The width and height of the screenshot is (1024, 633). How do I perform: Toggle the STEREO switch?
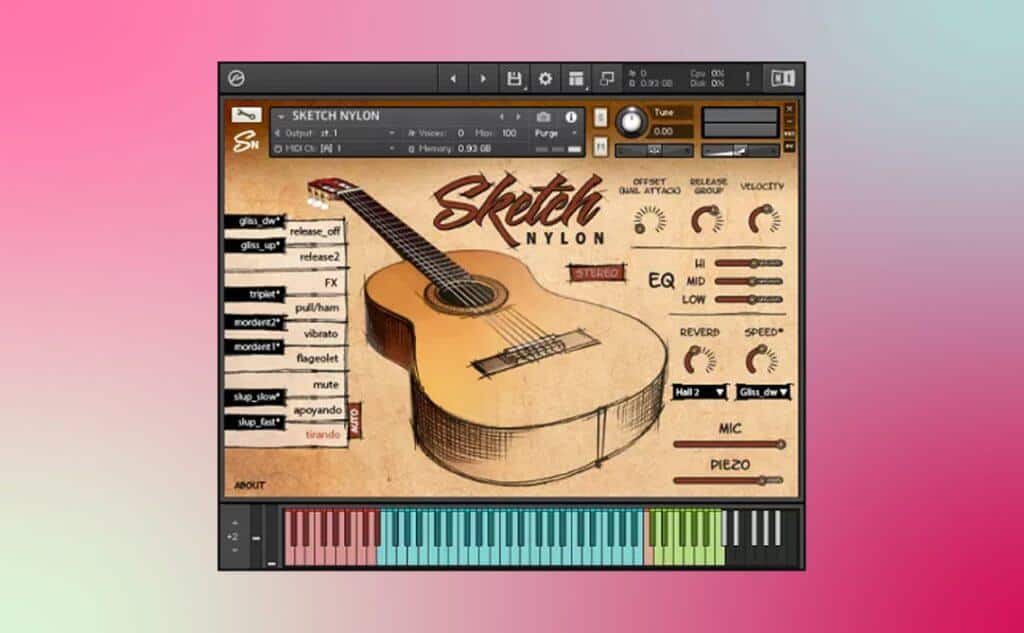tap(596, 272)
